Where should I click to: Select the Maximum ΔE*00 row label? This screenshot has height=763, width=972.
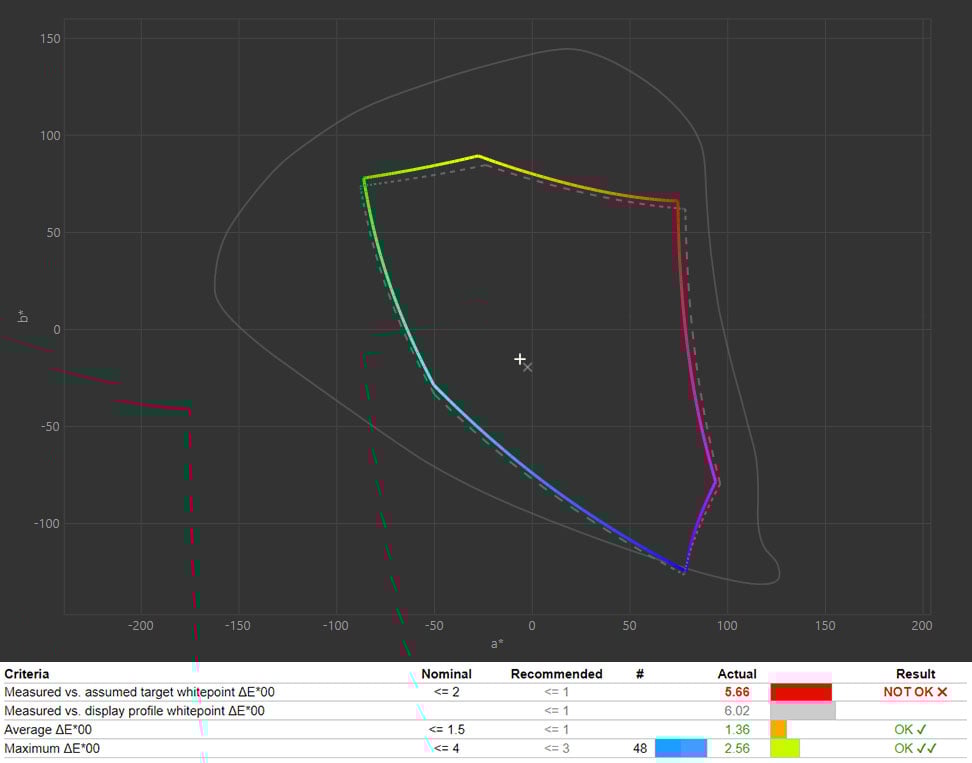coord(52,748)
